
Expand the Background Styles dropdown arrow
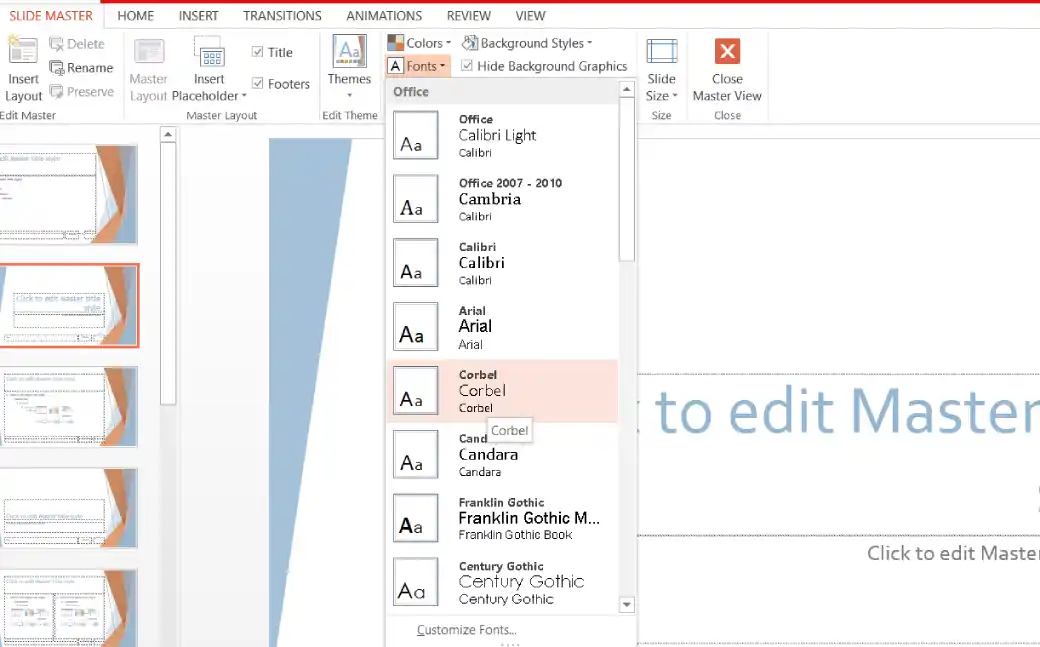coord(590,43)
